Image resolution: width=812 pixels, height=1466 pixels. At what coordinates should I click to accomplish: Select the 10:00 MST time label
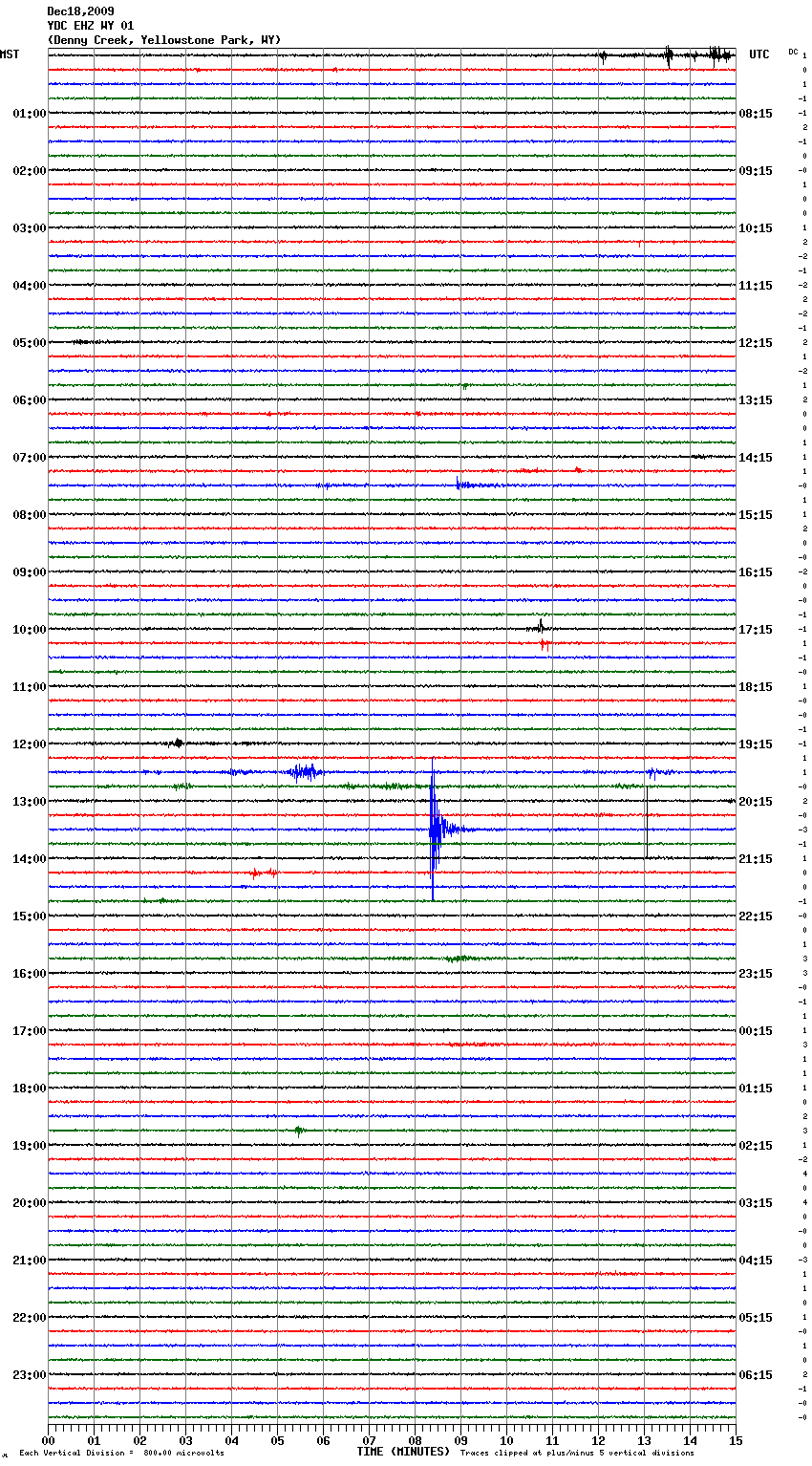tap(30, 630)
